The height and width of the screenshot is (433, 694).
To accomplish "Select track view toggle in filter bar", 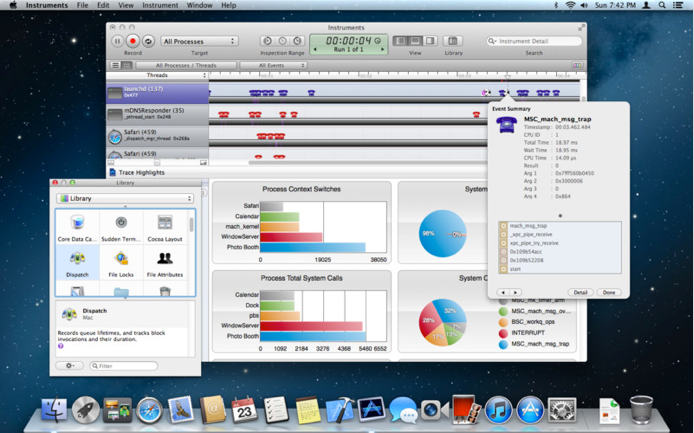I will click(x=127, y=66).
